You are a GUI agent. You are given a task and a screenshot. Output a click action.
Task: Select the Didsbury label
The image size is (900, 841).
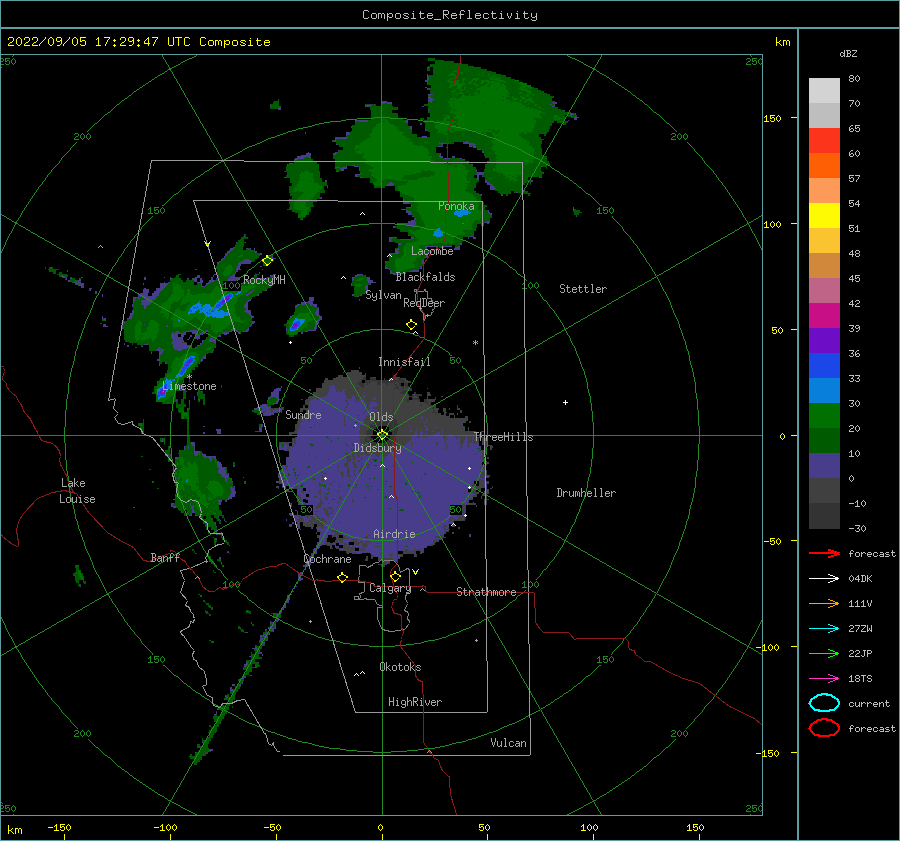[x=377, y=448]
